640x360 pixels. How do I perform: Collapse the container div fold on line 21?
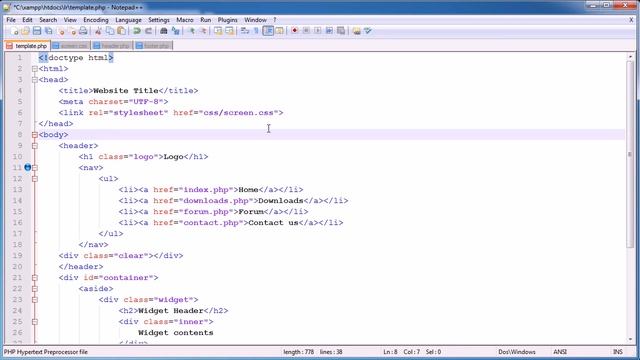click(x=35, y=278)
